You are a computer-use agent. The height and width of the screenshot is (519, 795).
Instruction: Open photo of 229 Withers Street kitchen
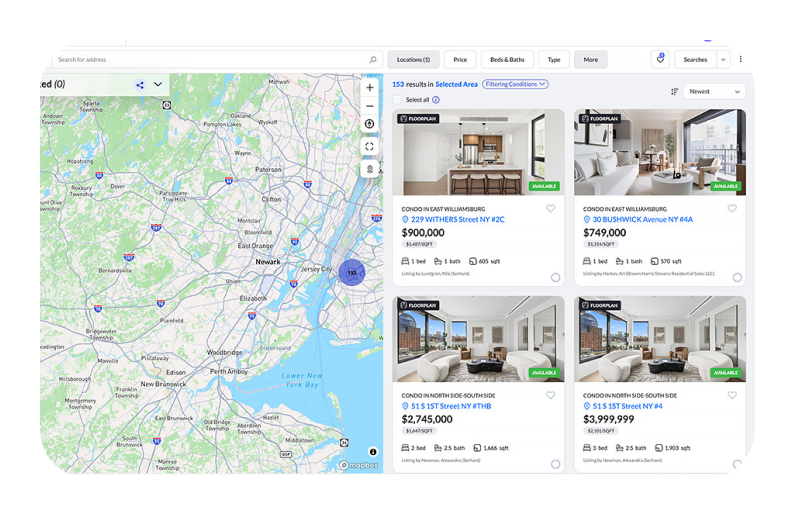478,152
